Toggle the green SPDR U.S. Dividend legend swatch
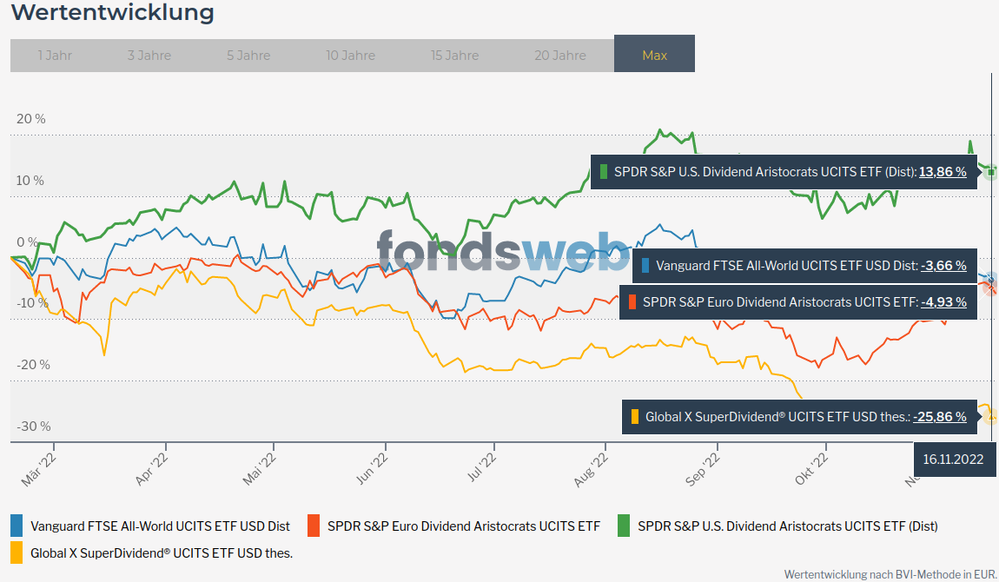 click(x=624, y=525)
